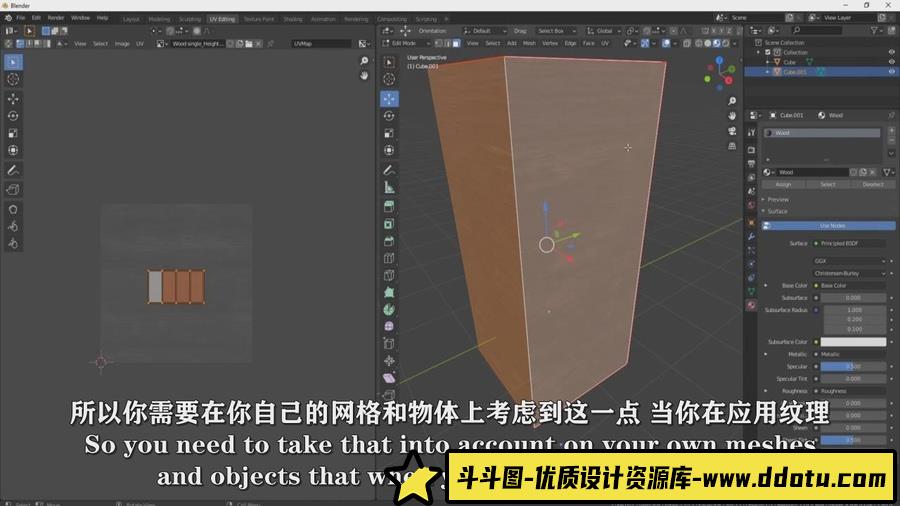This screenshot has height=506, width=900.
Task: Select the Poly Build tool
Action: click(x=389, y=293)
